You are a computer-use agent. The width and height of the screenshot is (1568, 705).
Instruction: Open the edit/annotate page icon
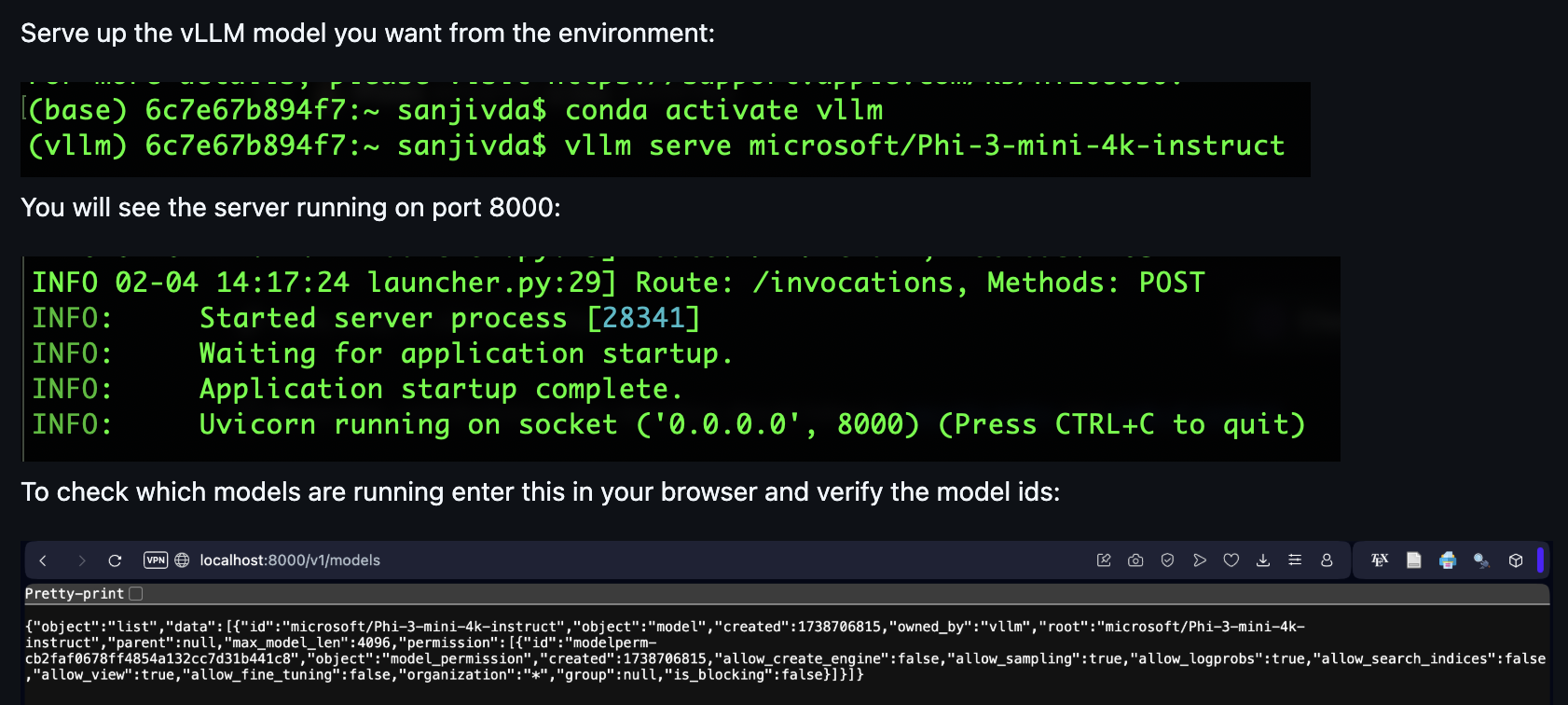pyautogui.click(x=1104, y=560)
